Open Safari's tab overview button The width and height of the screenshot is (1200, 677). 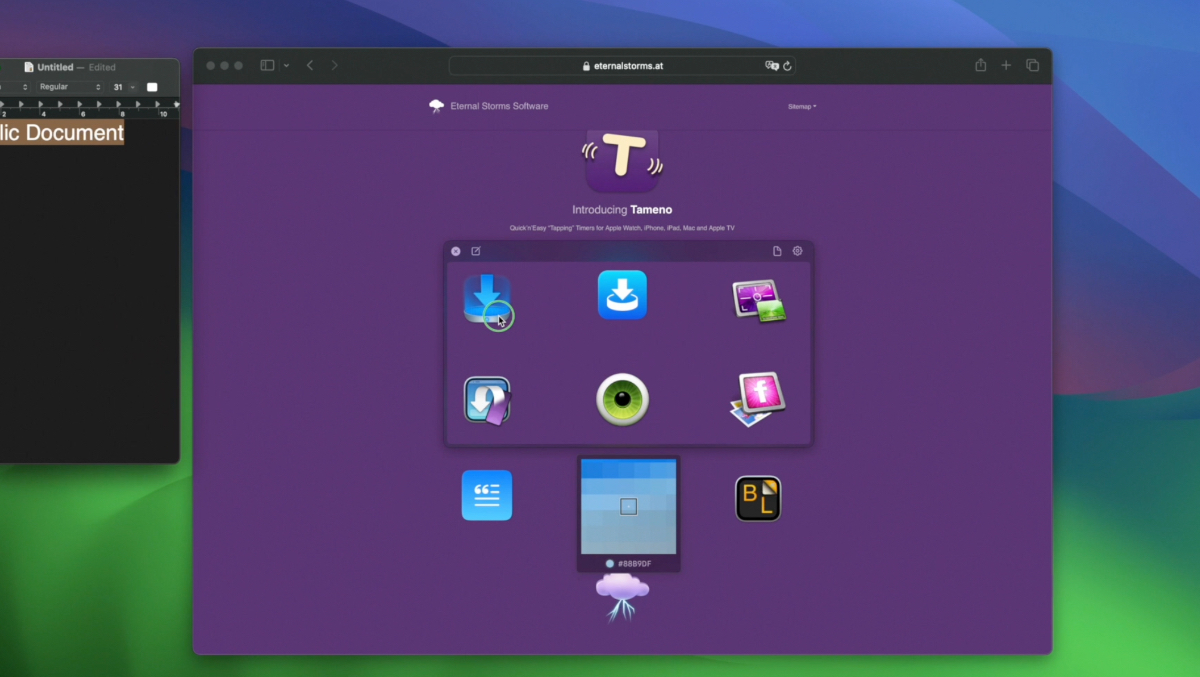coord(1032,65)
